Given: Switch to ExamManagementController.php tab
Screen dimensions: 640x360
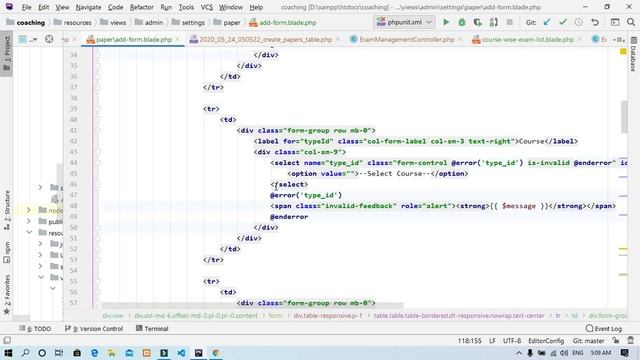Looking at the screenshot, I should [x=406, y=40].
